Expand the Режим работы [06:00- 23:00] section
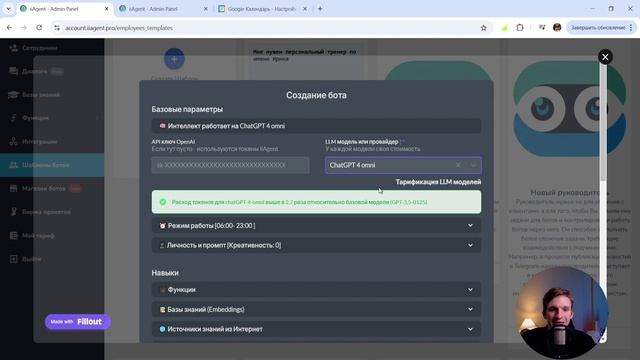 pyautogui.click(x=316, y=226)
